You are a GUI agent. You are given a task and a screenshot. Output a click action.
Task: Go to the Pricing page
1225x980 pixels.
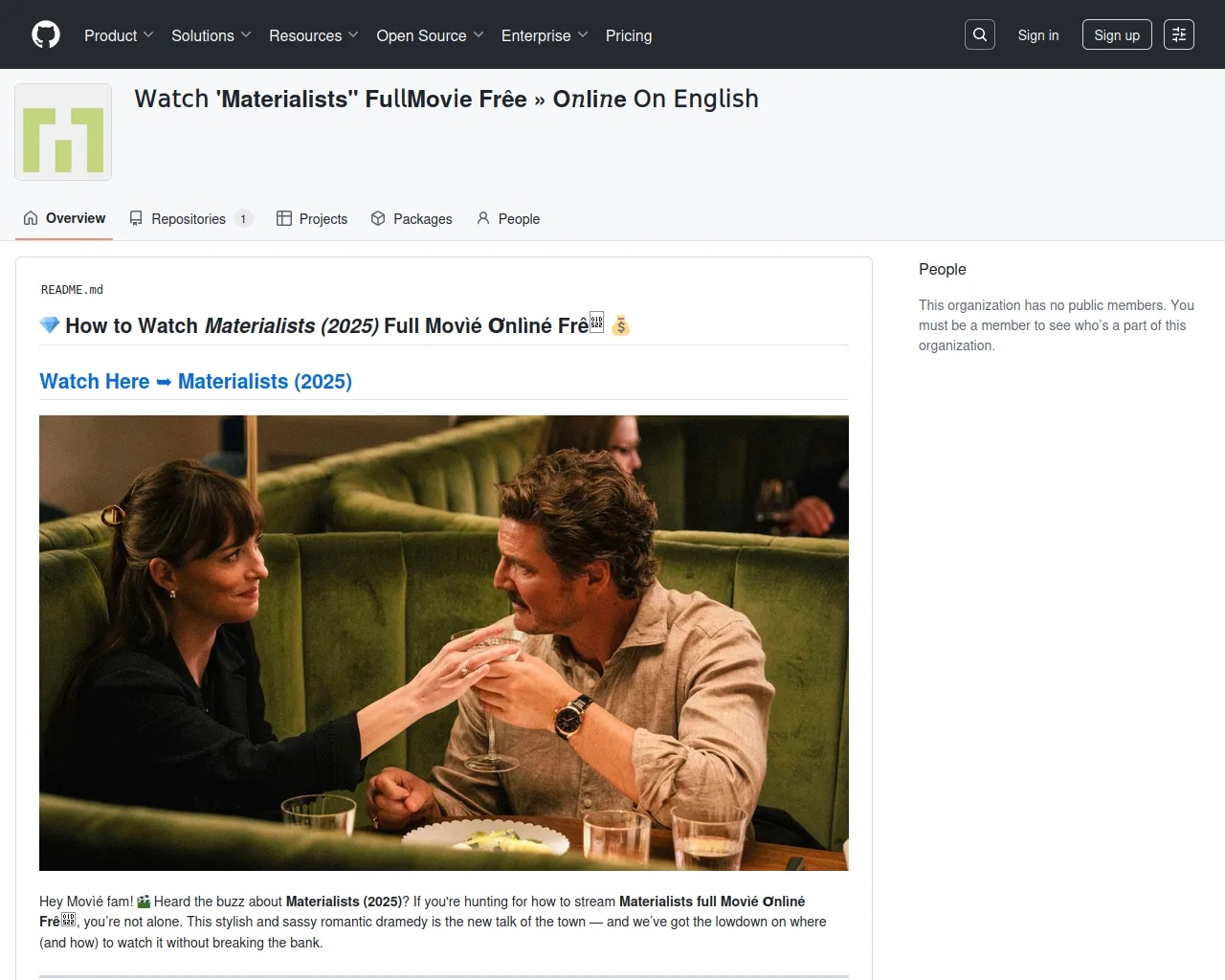click(629, 35)
